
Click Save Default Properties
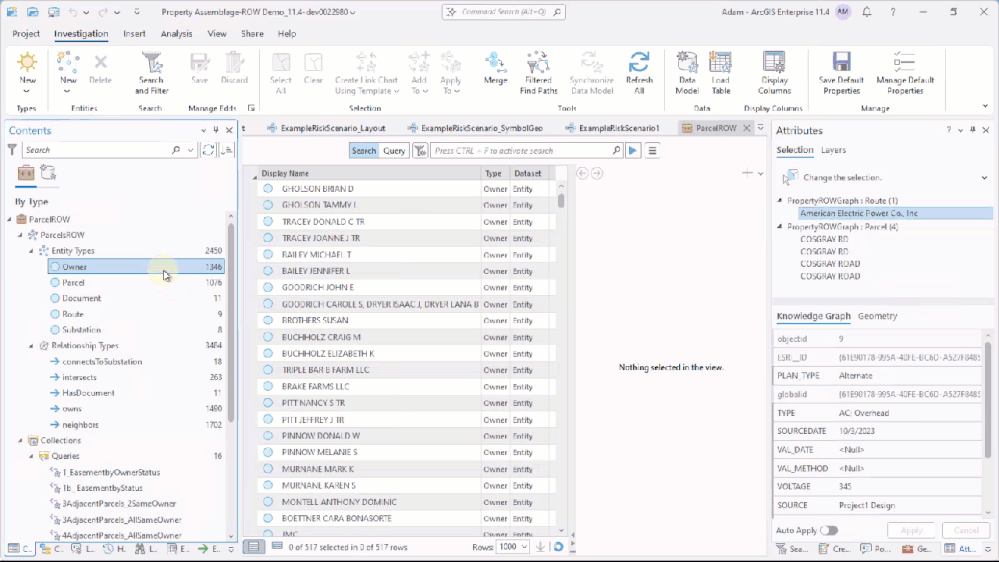tap(841, 73)
